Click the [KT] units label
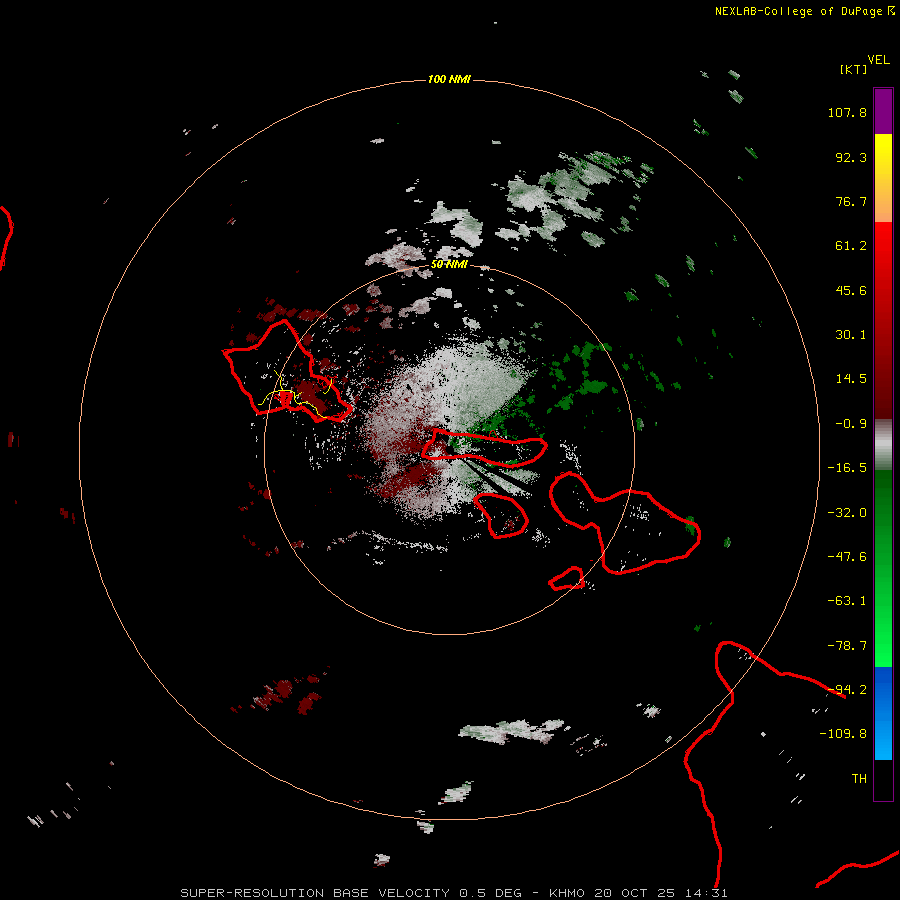The height and width of the screenshot is (900, 900). coord(853,69)
